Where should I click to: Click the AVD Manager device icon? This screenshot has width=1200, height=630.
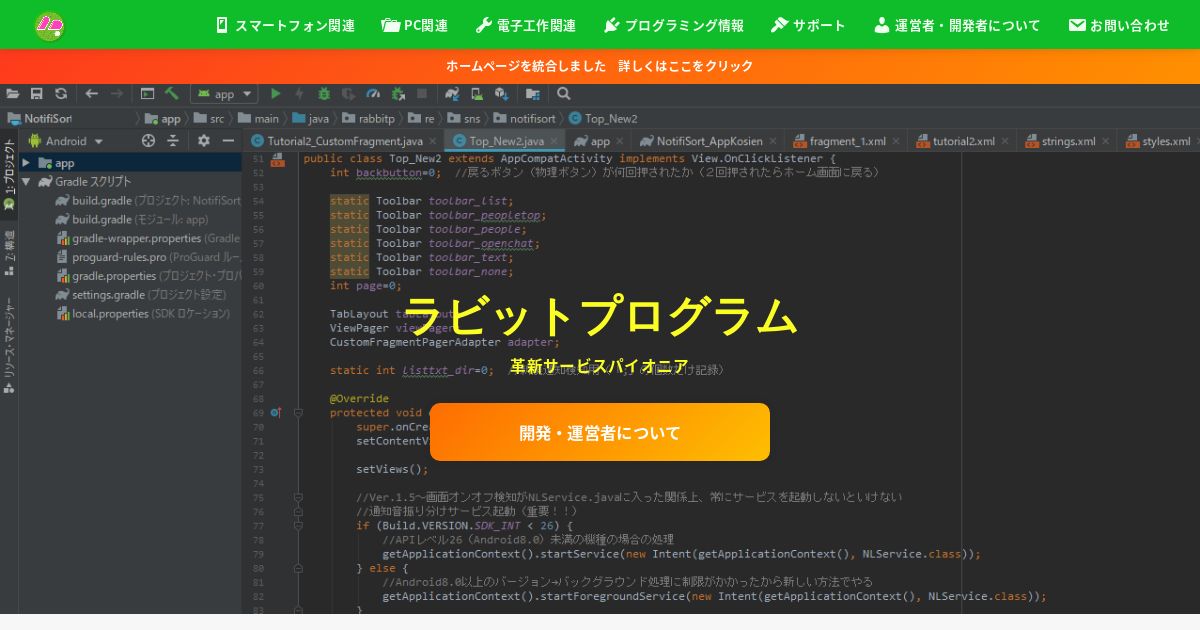coord(477,94)
